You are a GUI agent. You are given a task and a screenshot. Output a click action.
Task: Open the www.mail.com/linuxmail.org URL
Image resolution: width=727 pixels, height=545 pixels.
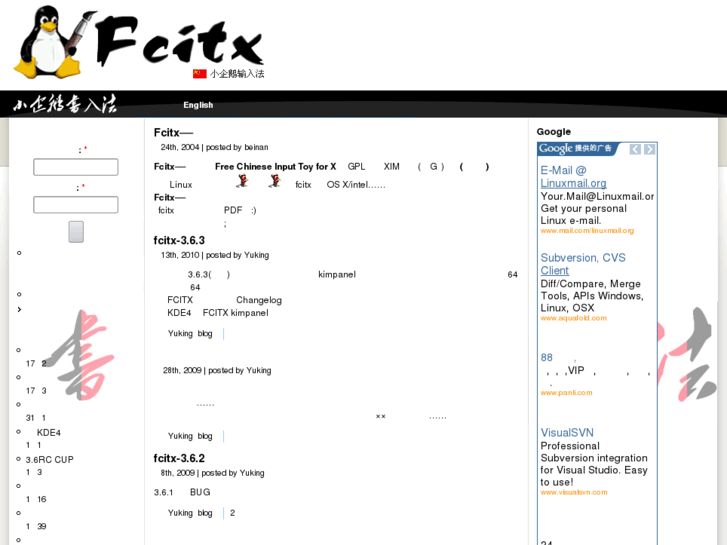tap(587, 231)
